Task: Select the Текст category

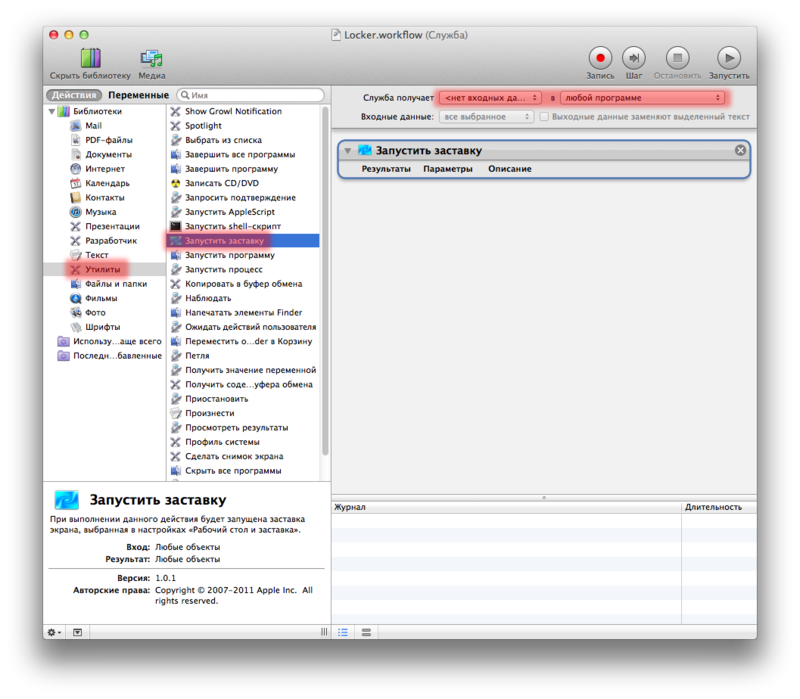Action: 96,255
